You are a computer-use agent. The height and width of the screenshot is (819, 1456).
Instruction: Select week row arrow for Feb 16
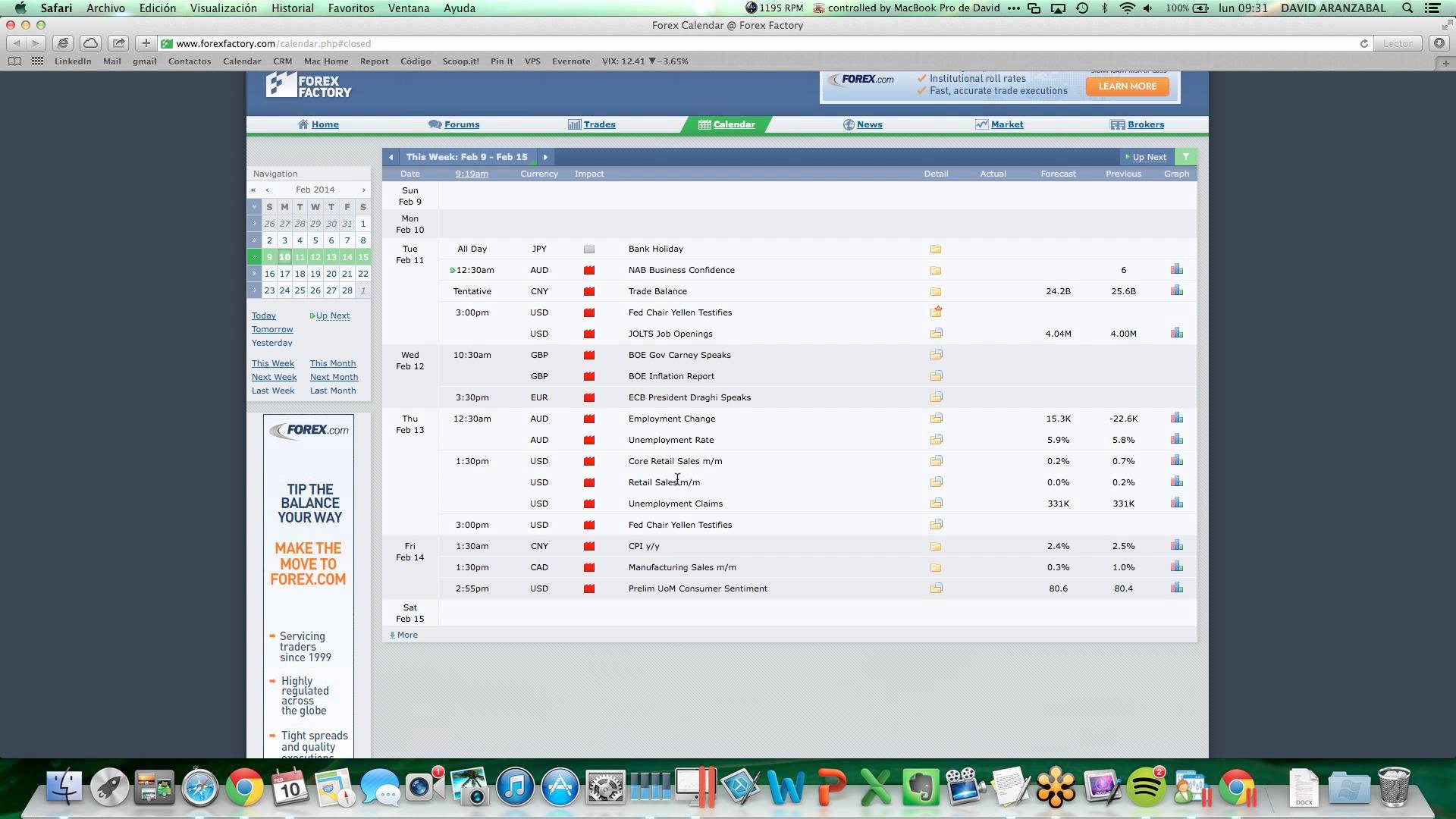click(254, 274)
